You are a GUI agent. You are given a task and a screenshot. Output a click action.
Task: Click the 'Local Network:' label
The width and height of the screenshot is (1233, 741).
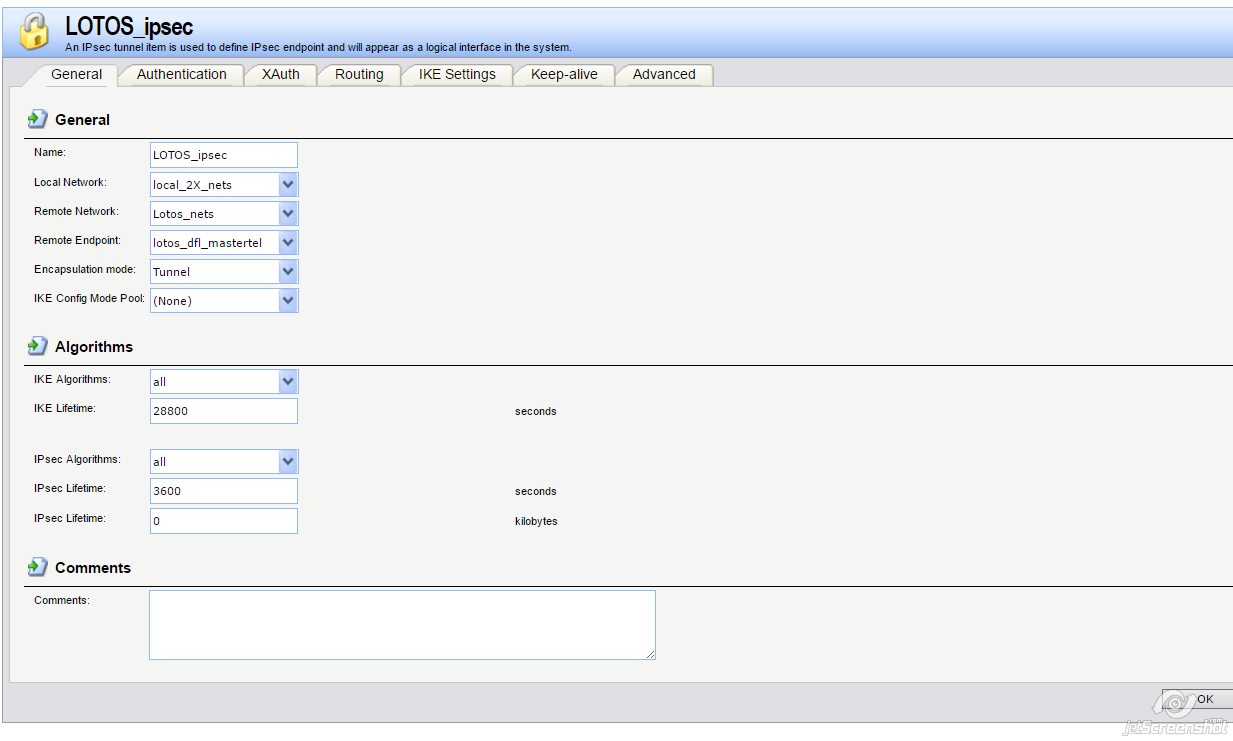pyautogui.click(x=70, y=182)
